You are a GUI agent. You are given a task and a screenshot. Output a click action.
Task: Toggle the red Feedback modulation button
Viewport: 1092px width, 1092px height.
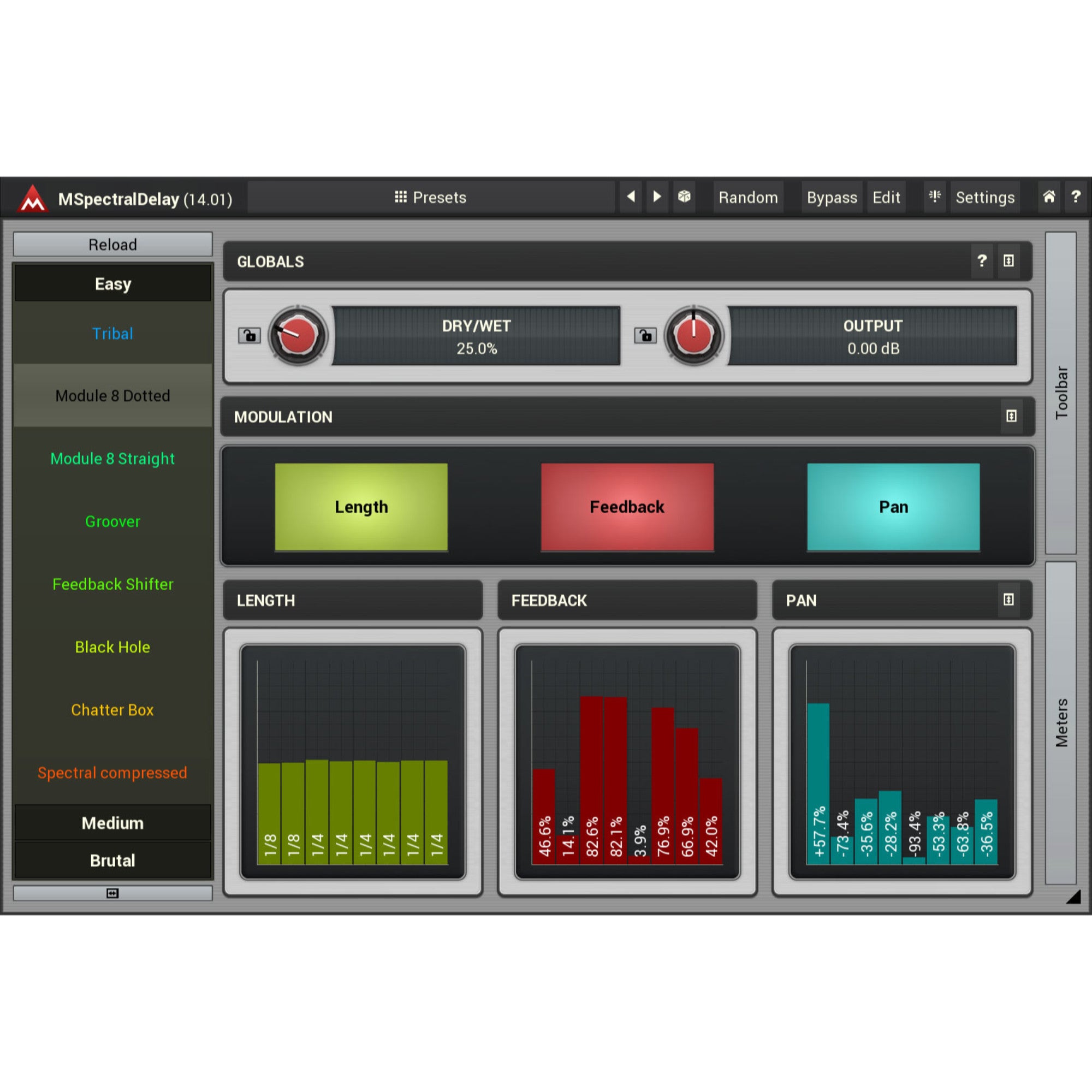tap(627, 507)
